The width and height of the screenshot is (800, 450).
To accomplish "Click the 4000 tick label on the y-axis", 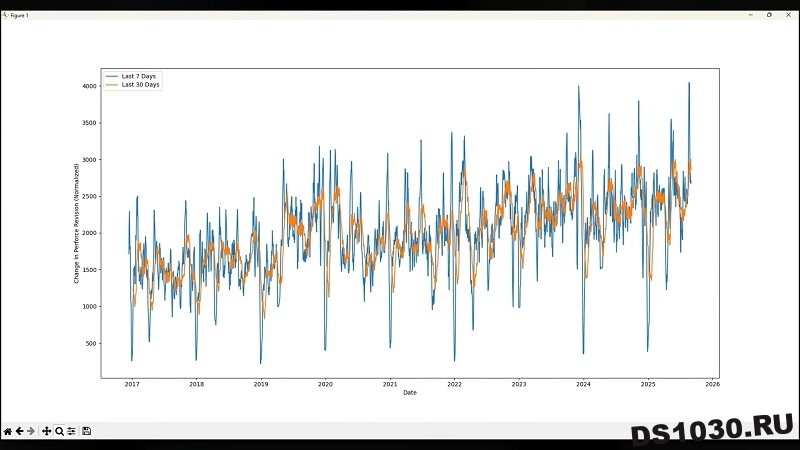I will pos(88,86).
